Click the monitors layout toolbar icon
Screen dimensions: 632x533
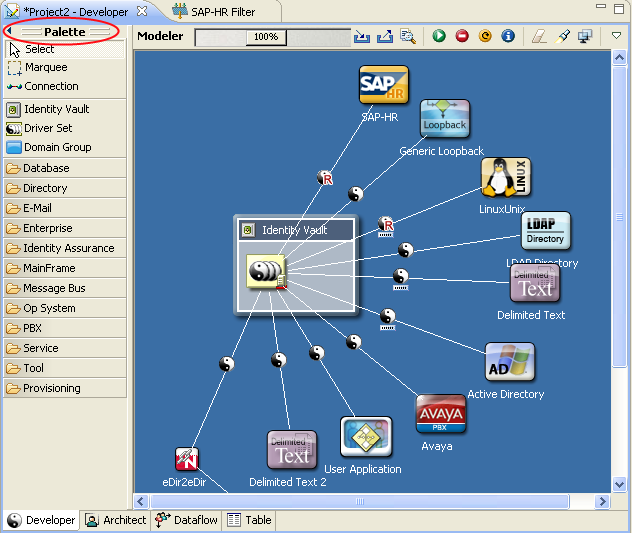point(585,36)
